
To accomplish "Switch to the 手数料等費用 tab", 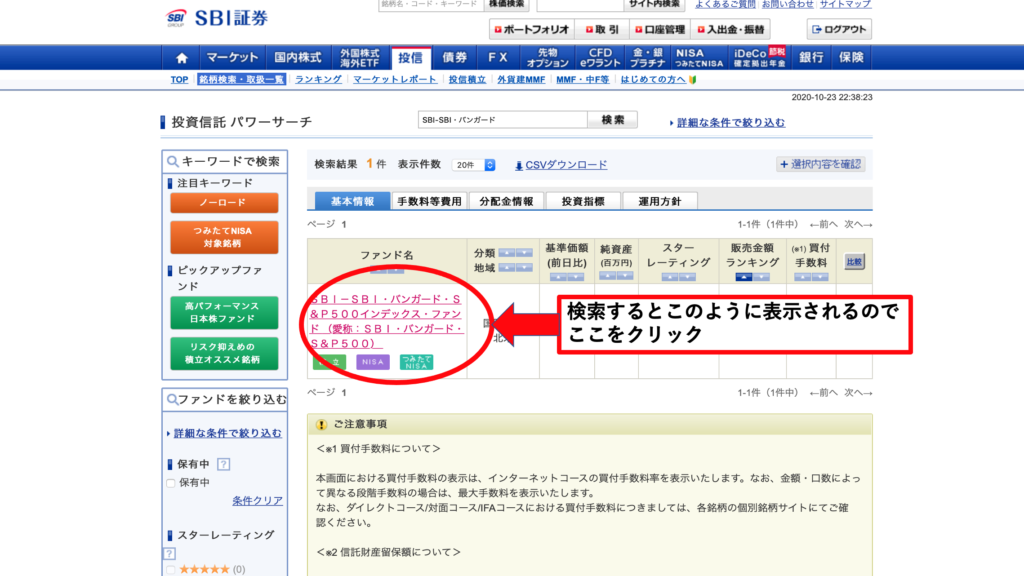I will coord(429,201).
